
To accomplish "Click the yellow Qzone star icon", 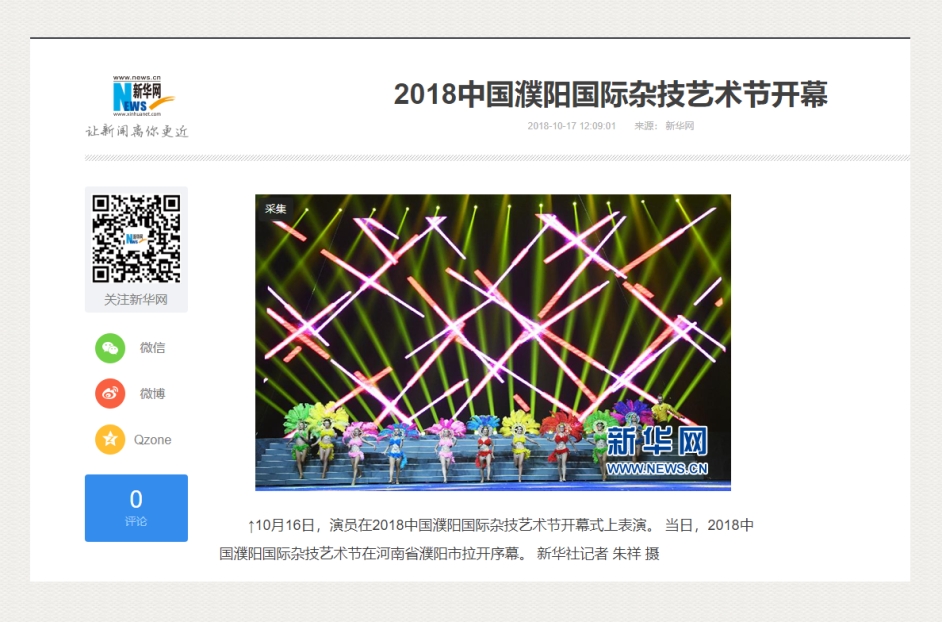I will pos(110,440).
